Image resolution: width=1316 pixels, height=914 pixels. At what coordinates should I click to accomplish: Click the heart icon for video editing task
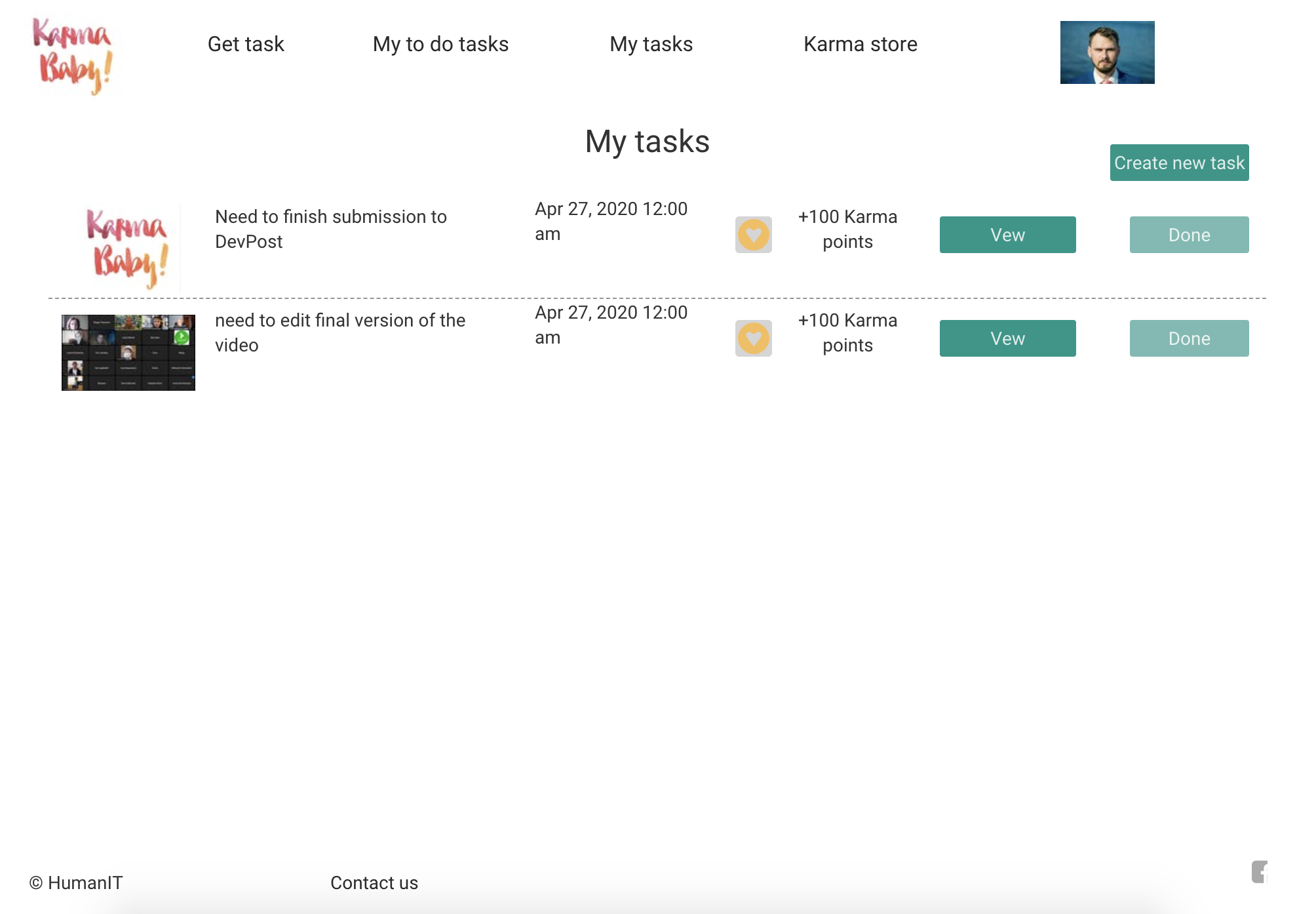pyautogui.click(x=753, y=338)
